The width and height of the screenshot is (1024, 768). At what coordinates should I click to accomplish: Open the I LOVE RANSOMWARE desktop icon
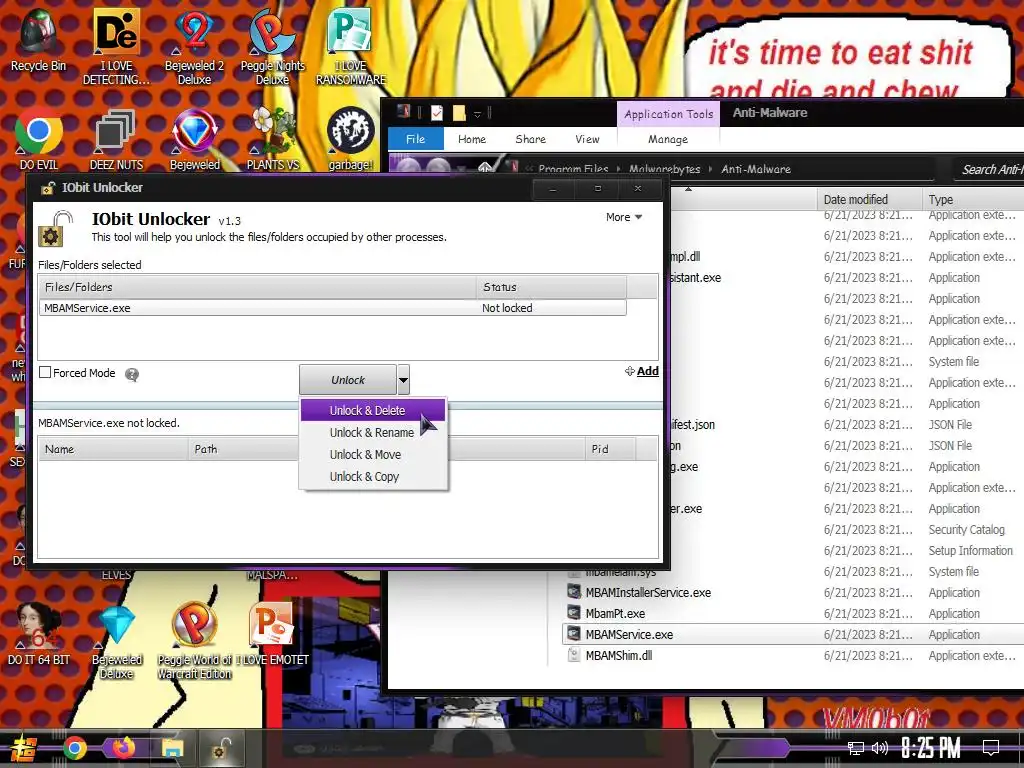click(351, 46)
